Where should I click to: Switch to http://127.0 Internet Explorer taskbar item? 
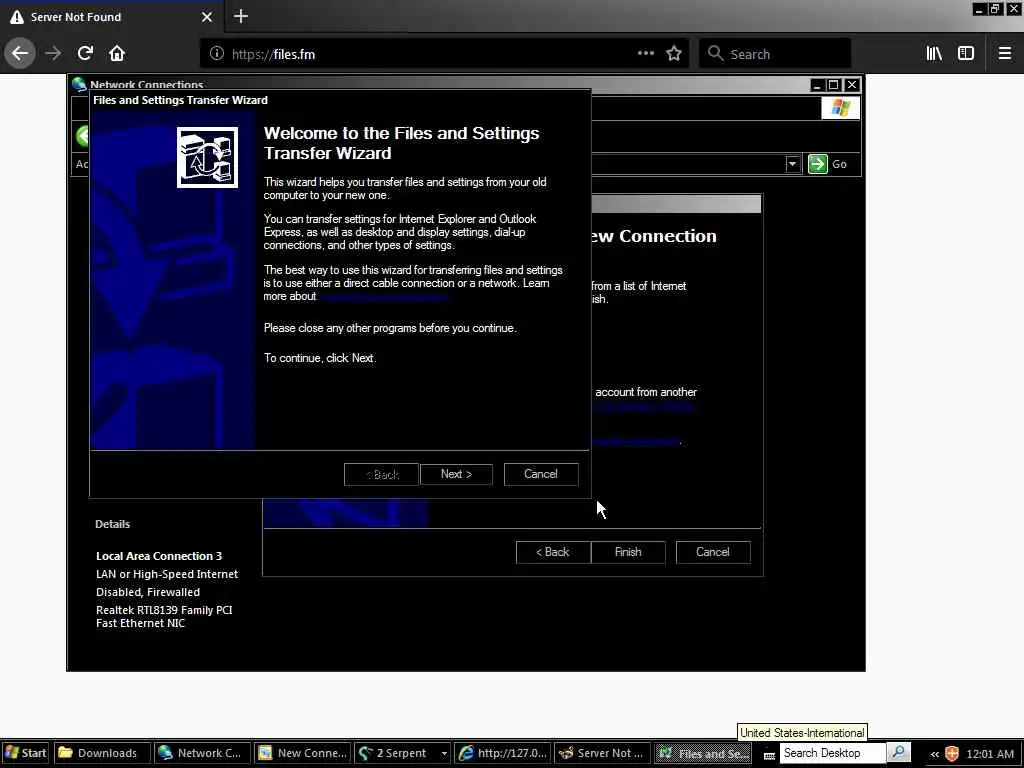(503, 754)
